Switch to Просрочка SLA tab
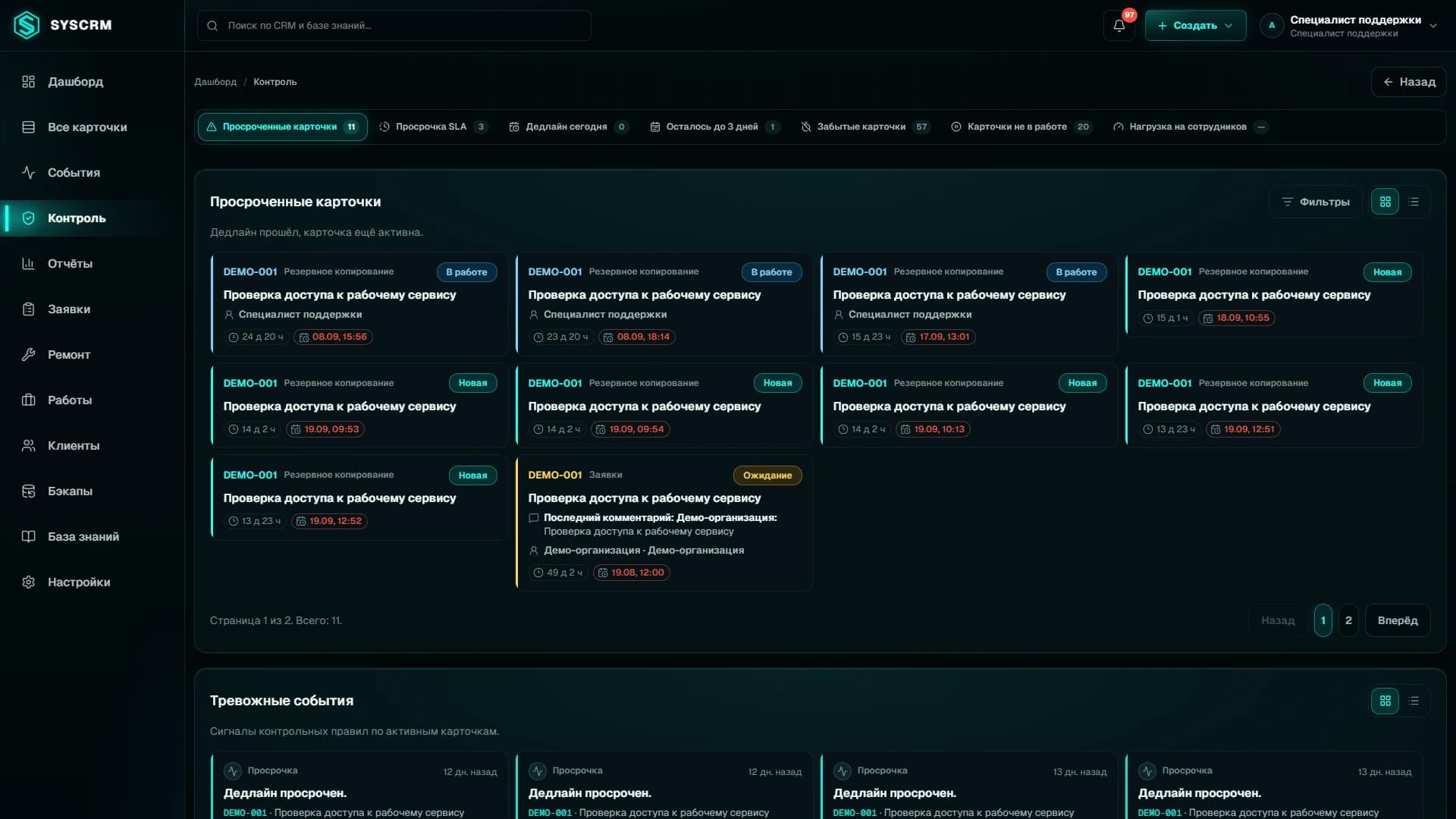The width and height of the screenshot is (1456, 819). coord(434,127)
